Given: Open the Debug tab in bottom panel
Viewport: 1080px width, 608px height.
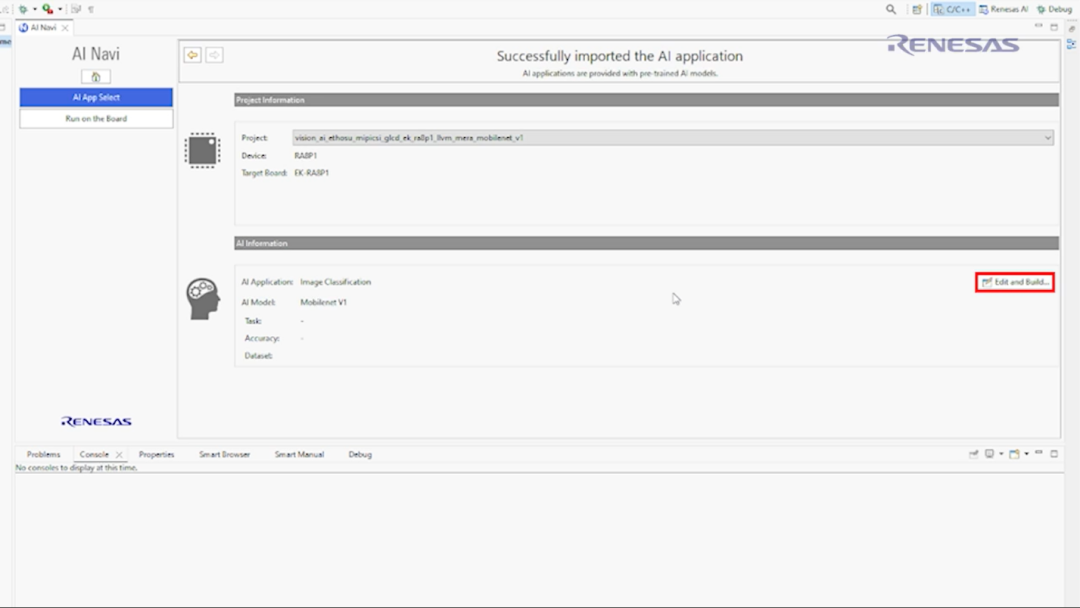Looking at the screenshot, I should point(360,454).
